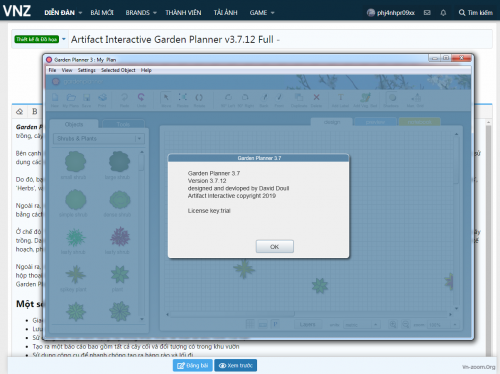Click the purple Undo arrow icon
500x374 pixels.
(141, 97)
